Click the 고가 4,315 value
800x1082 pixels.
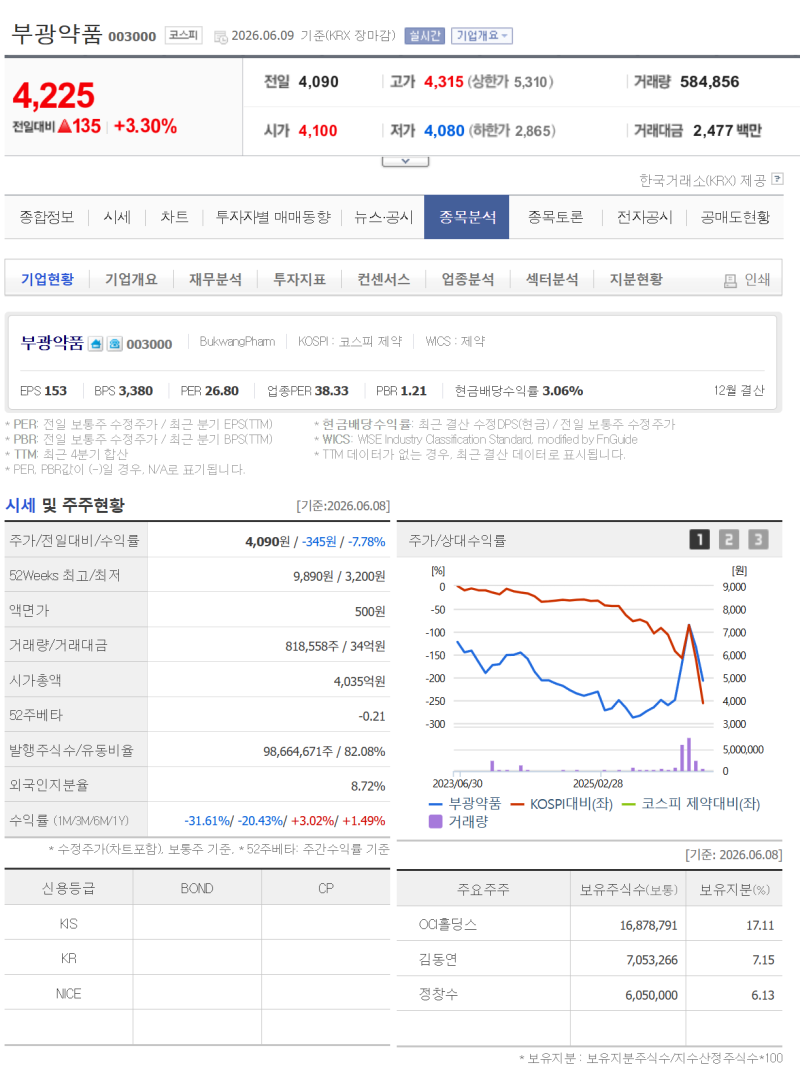(x=444, y=81)
